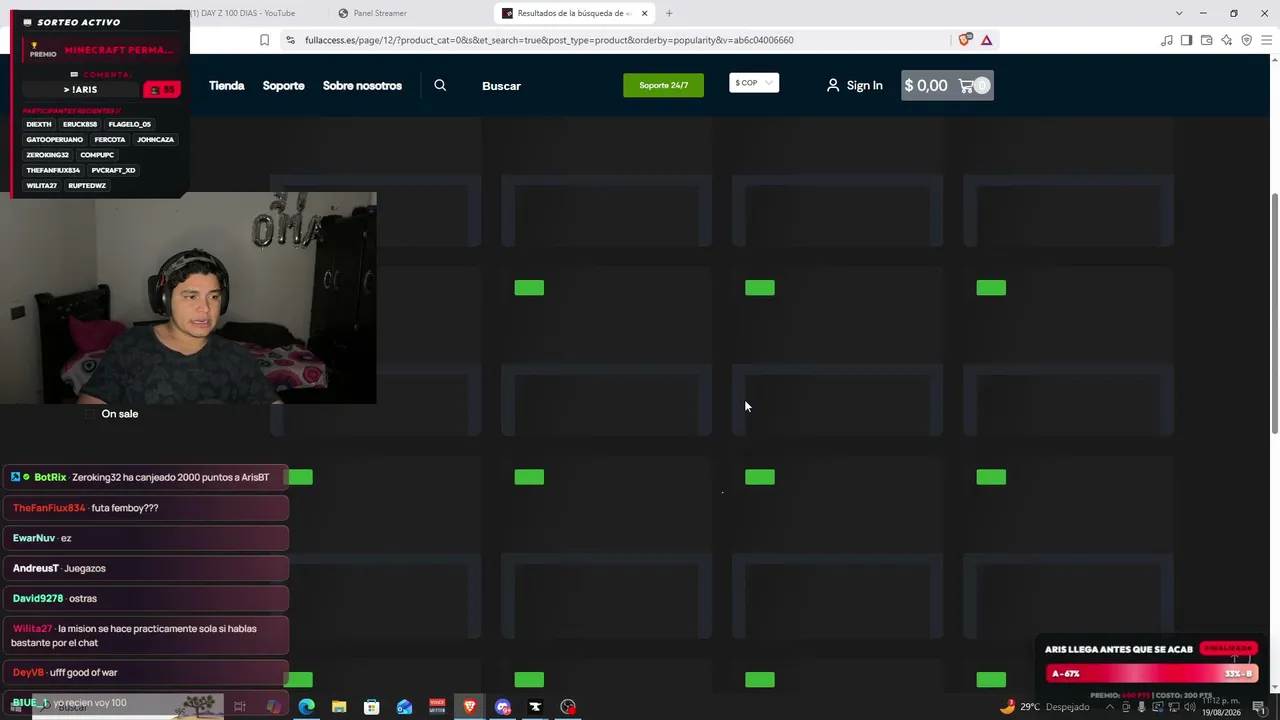Expand the browser tab search chevron
1280x720 pixels.
click(x=1179, y=13)
